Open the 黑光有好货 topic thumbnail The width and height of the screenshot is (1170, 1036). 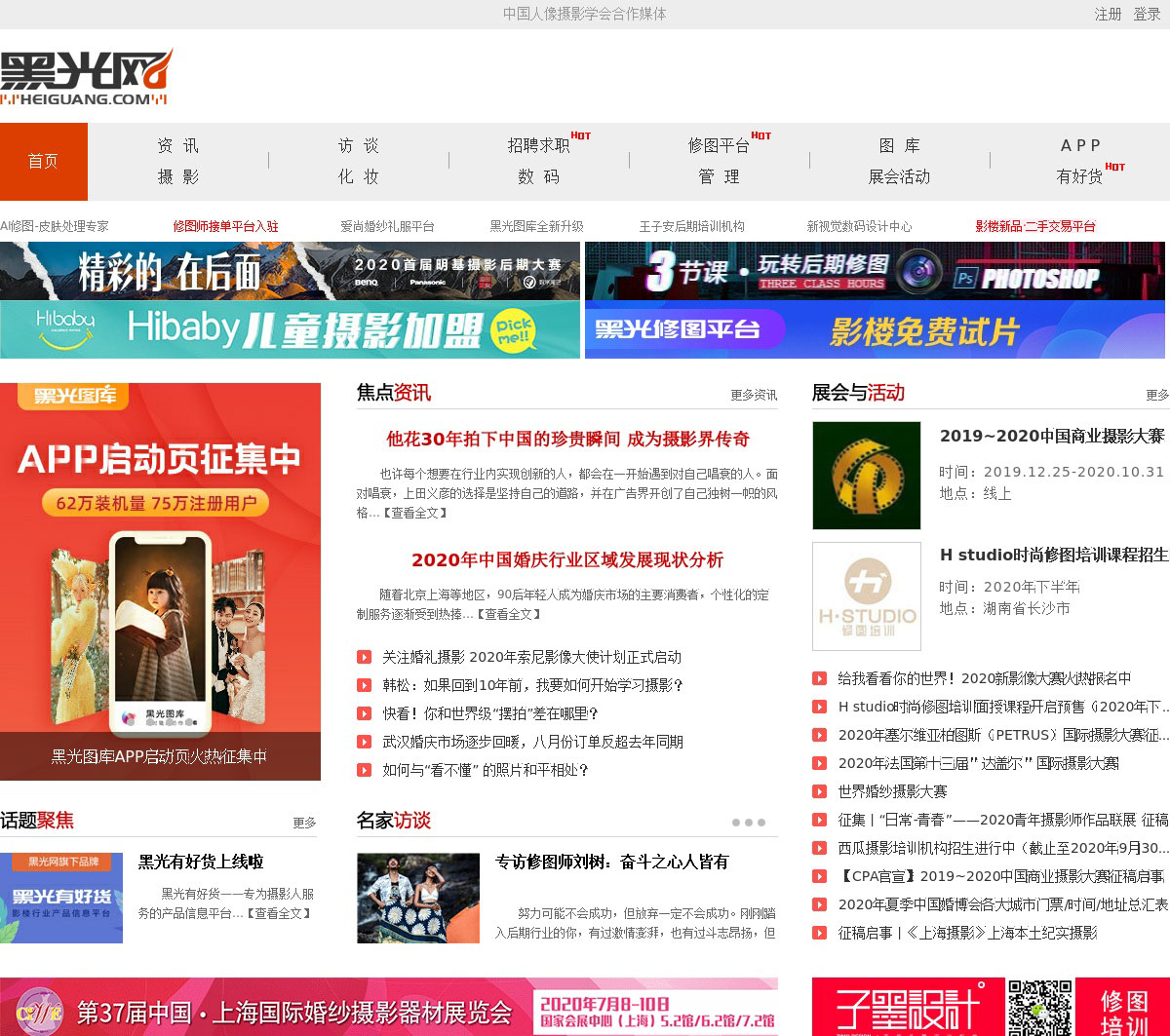(x=61, y=898)
